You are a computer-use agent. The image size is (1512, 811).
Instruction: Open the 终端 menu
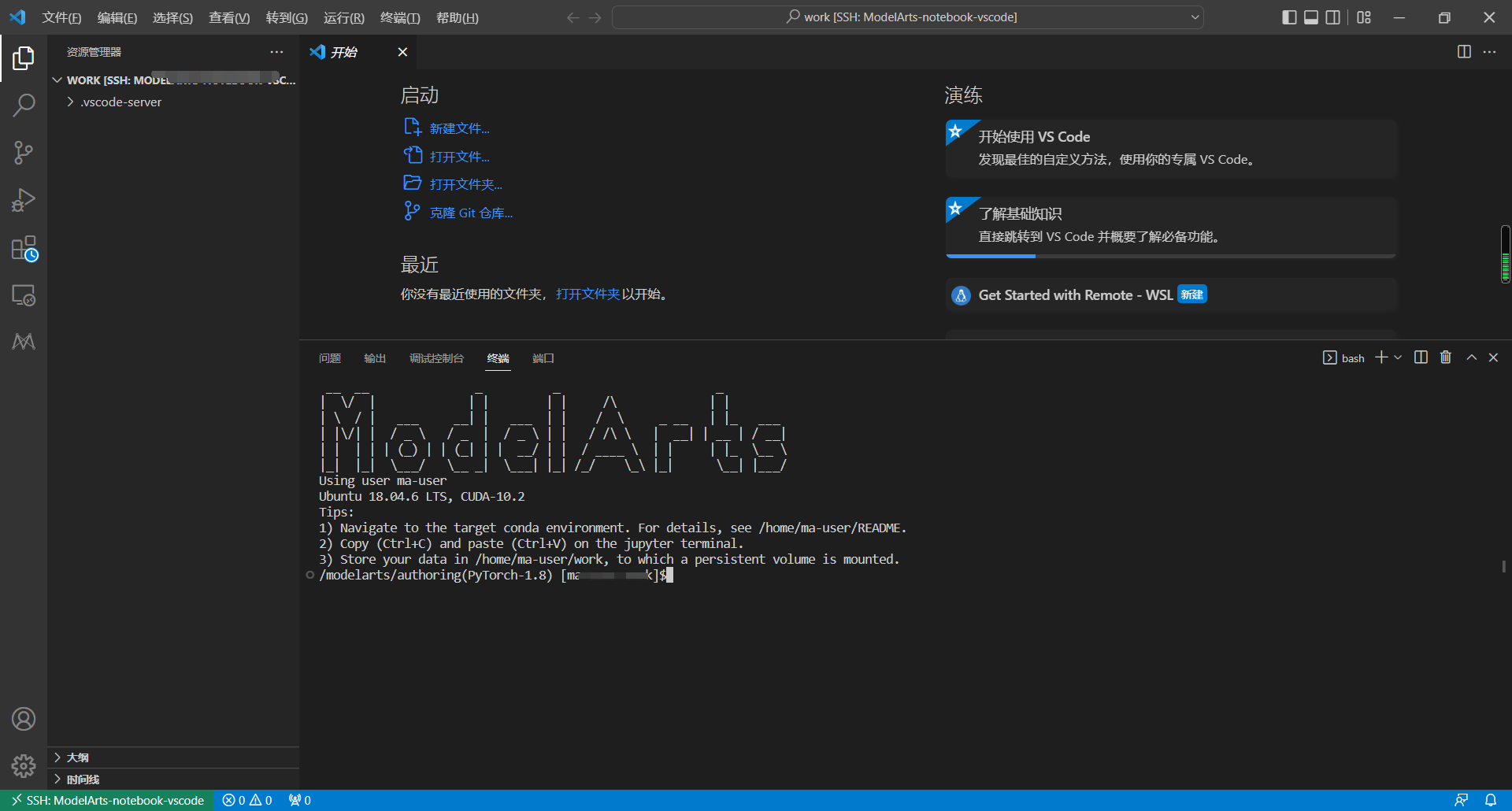coord(400,17)
